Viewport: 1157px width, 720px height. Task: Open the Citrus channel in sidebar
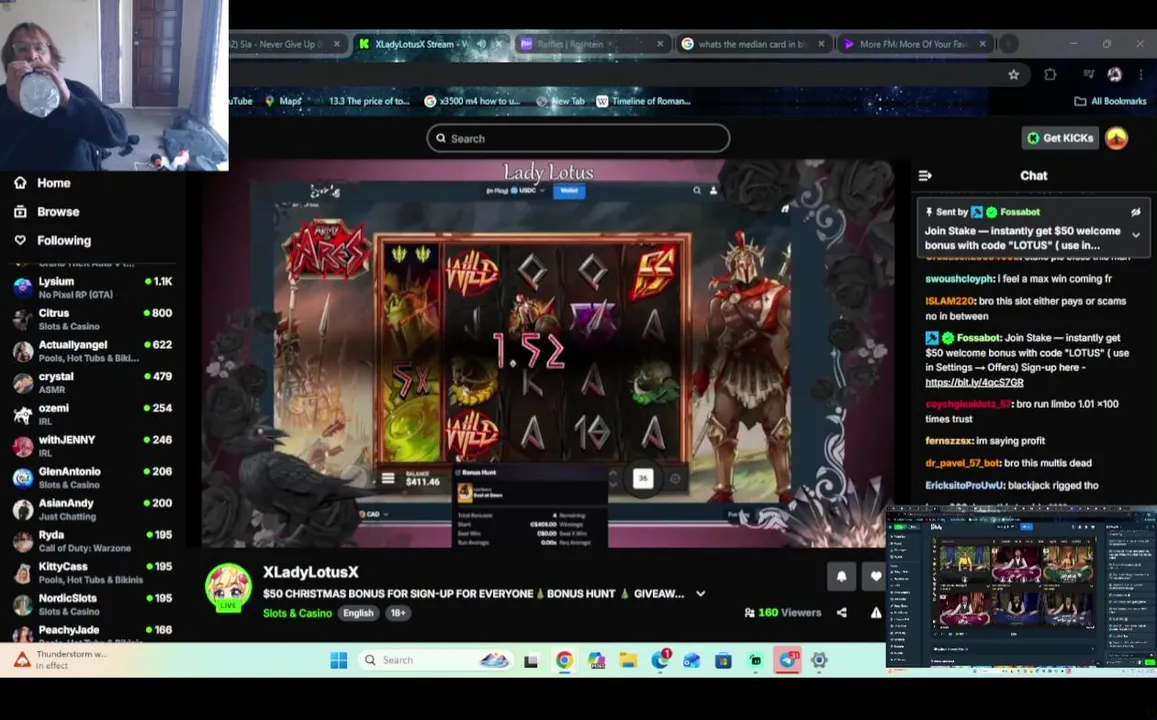click(x=92, y=319)
